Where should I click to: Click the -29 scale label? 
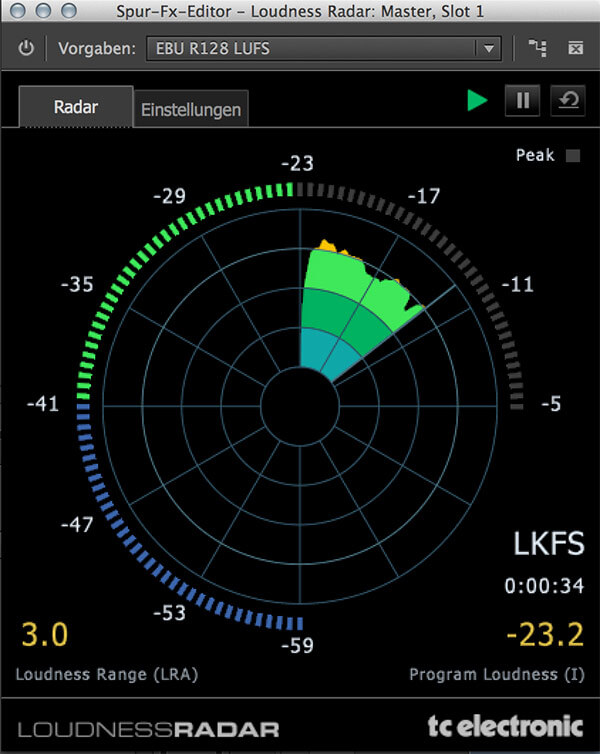(x=169, y=196)
